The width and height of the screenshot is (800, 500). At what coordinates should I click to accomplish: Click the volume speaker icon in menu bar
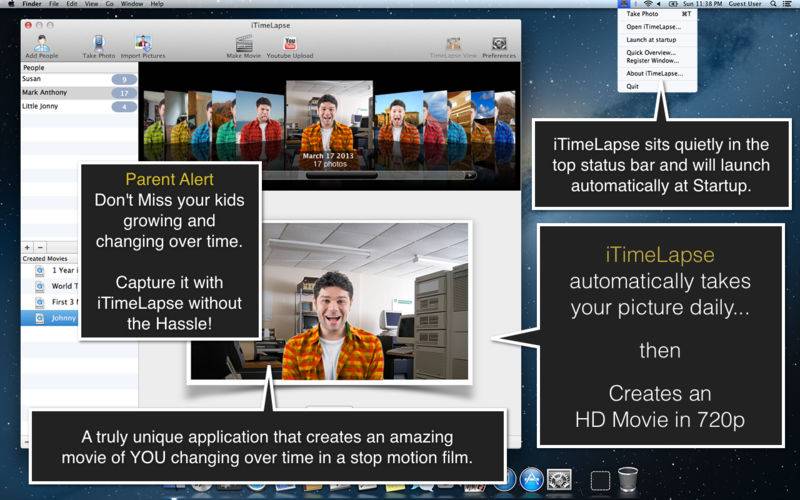click(659, 4)
